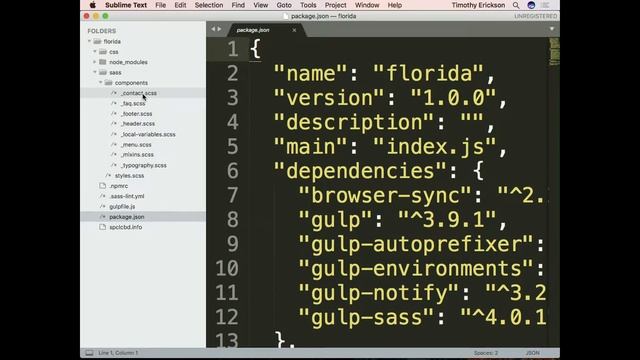Click the styles.scss code file icon
The width and height of the screenshot is (640, 360).
pyautogui.click(x=108, y=176)
